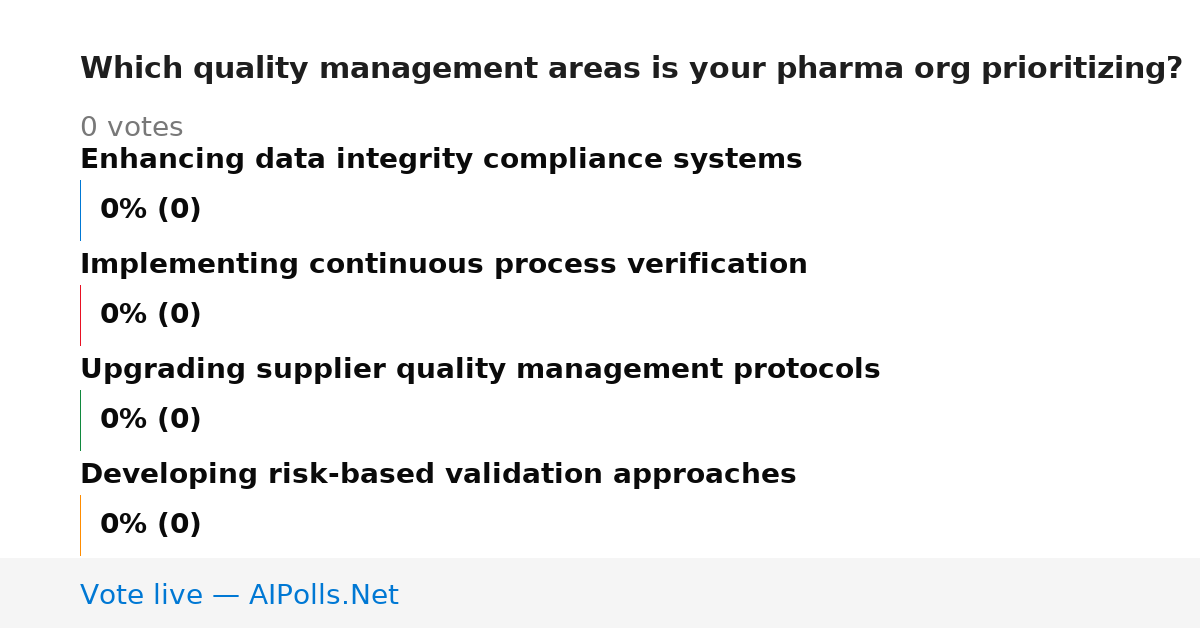This screenshot has width=1200, height=628.
Task: Click 0% (0) under supplier quality protocols
Action: pos(151,420)
